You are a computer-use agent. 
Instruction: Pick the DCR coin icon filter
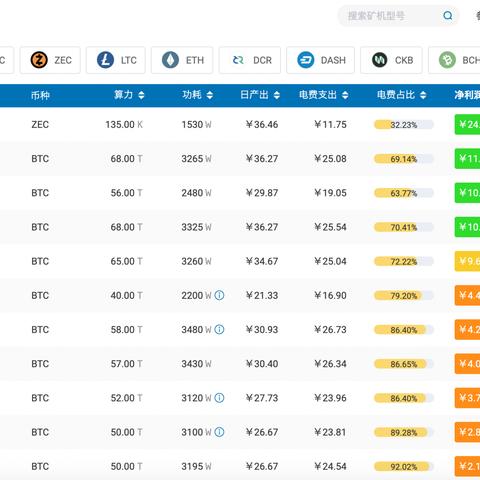point(238,60)
